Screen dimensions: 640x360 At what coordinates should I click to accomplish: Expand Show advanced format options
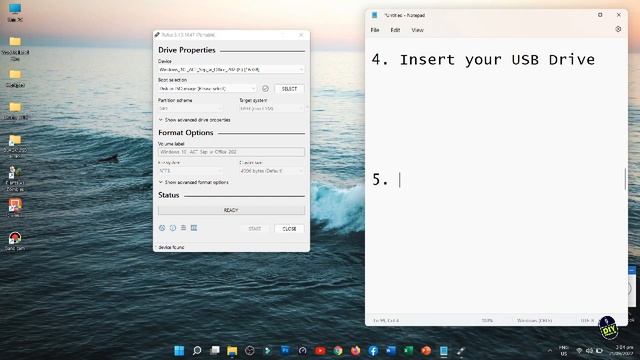(193, 182)
